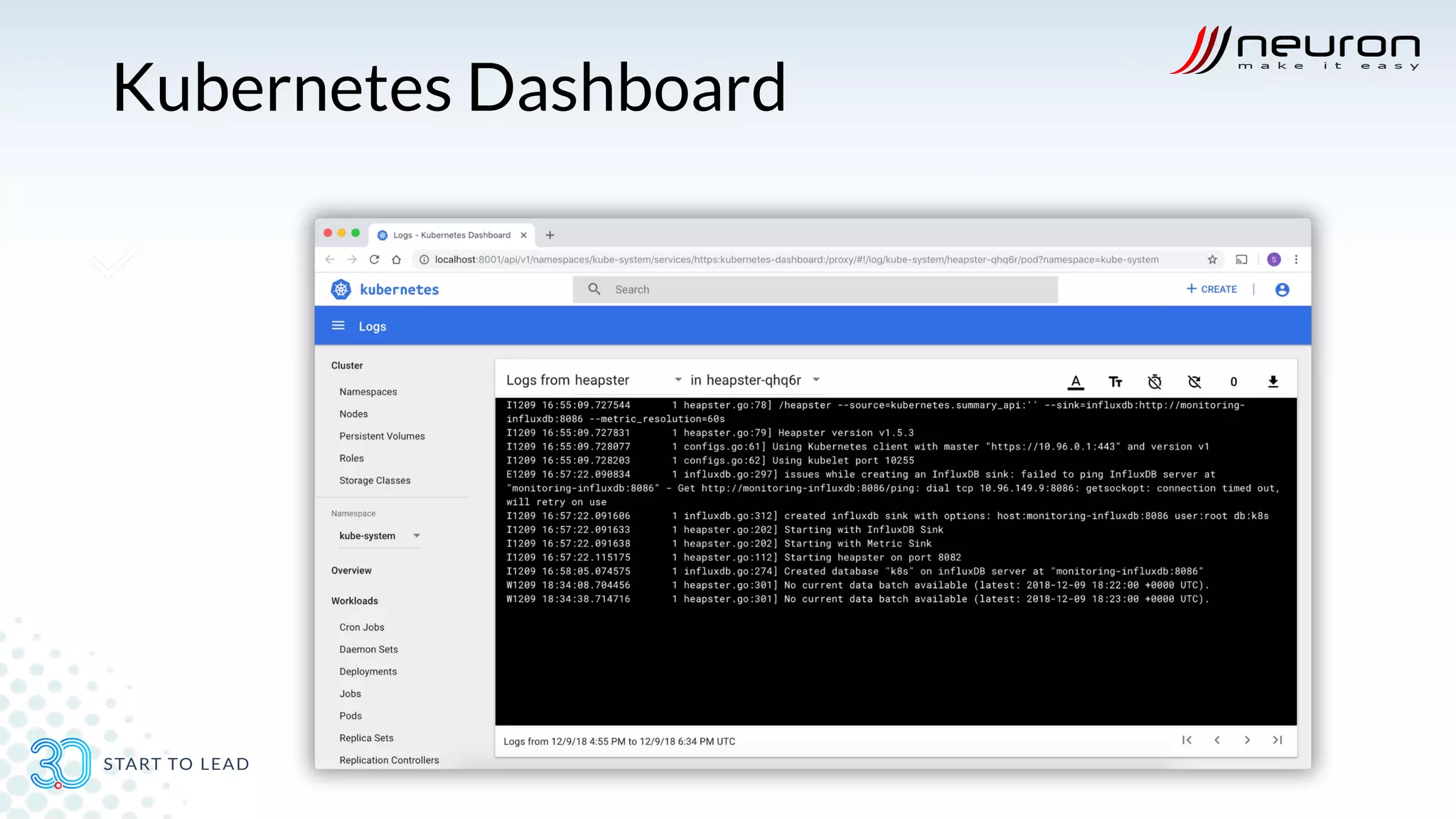Download logs with download icon
Image resolution: width=1456 pixels, height=819 pixels.
pos(1273,382)
